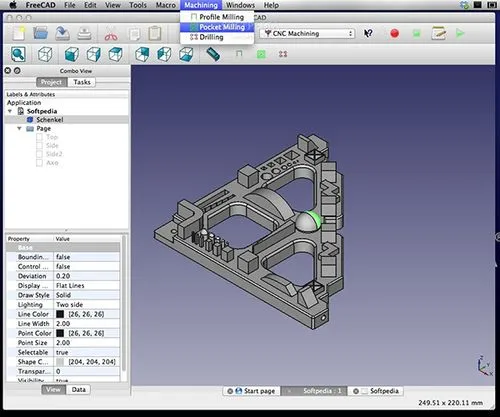Toggle the Axo view checkbox
The width and height of the screenshot is (500, 417).
tap(39, 163)
